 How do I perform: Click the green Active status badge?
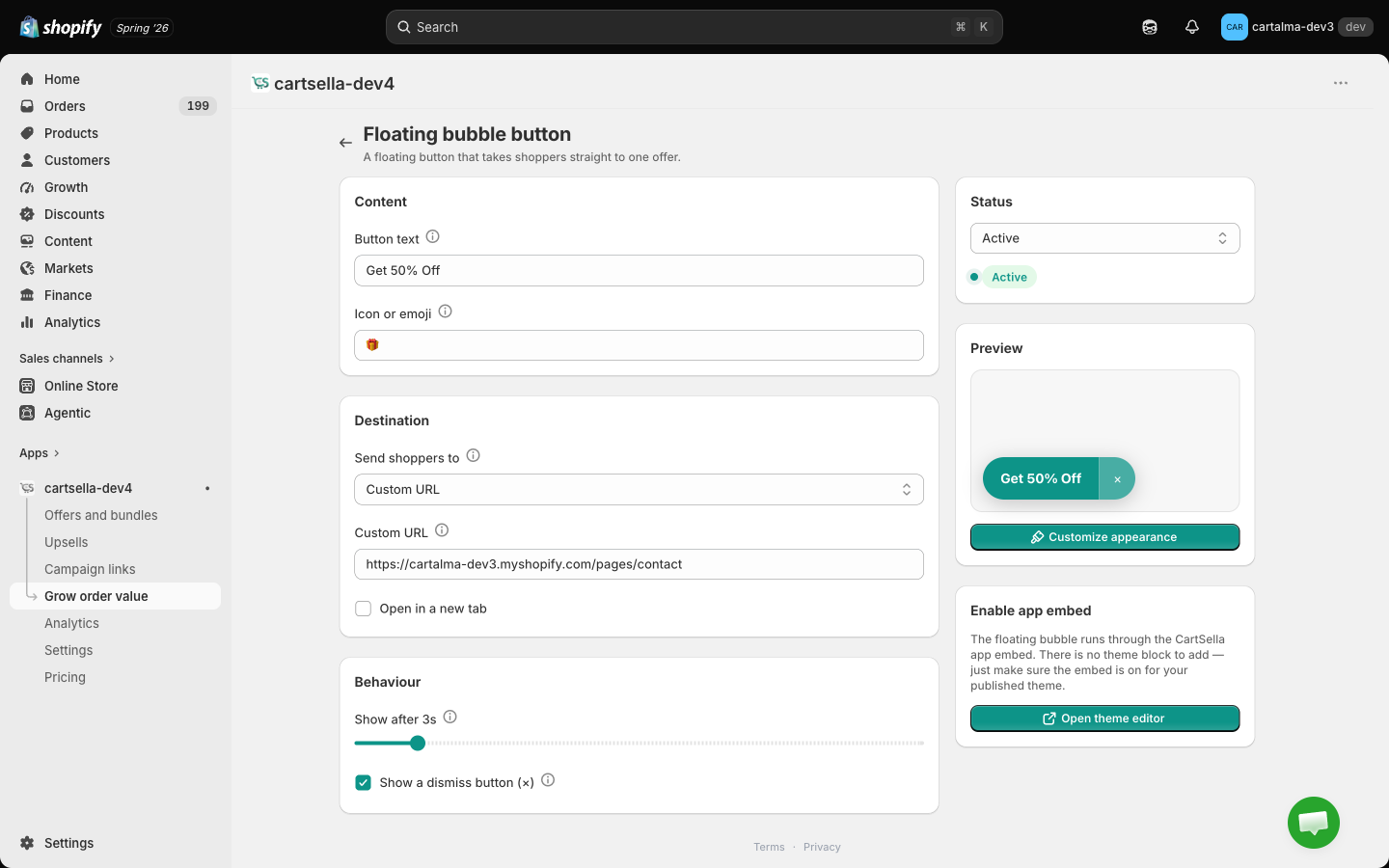coord(1009,277)
